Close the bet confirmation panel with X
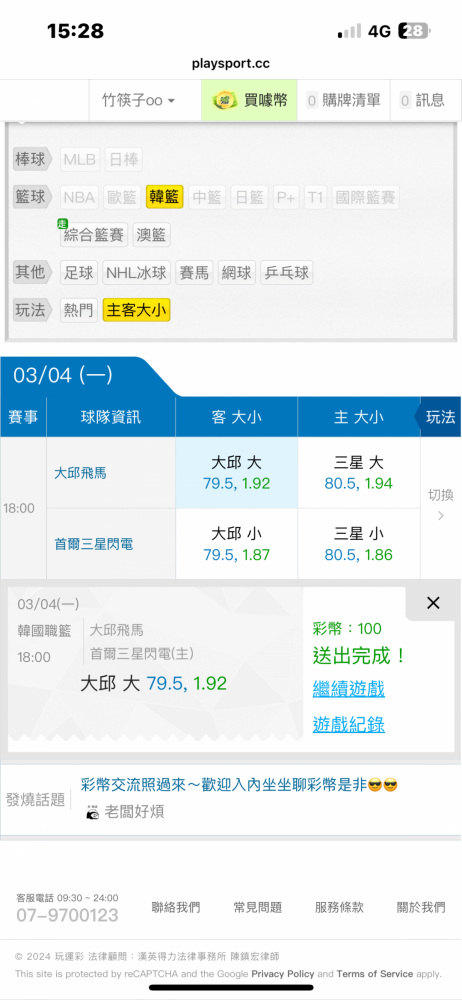Viewport: 462px width, 1000px height. pyautogui.click(x=433, y=603)
